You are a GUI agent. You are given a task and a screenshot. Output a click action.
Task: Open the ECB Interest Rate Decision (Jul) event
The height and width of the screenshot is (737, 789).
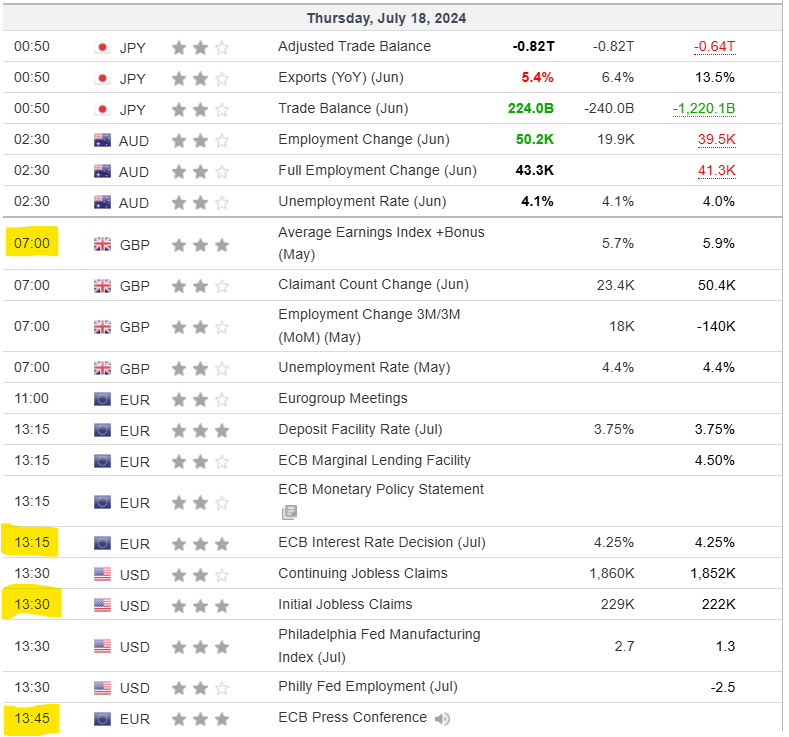pos(381,543)
